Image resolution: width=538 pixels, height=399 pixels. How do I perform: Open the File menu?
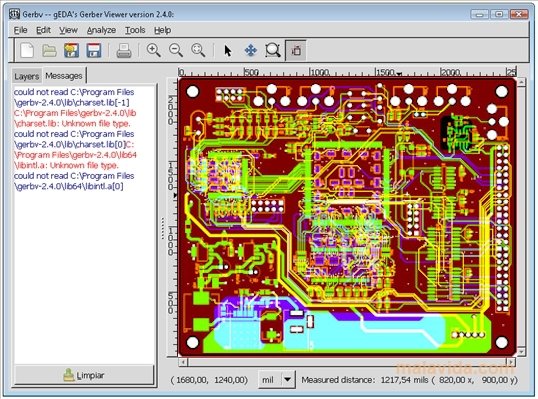(21, 30)
